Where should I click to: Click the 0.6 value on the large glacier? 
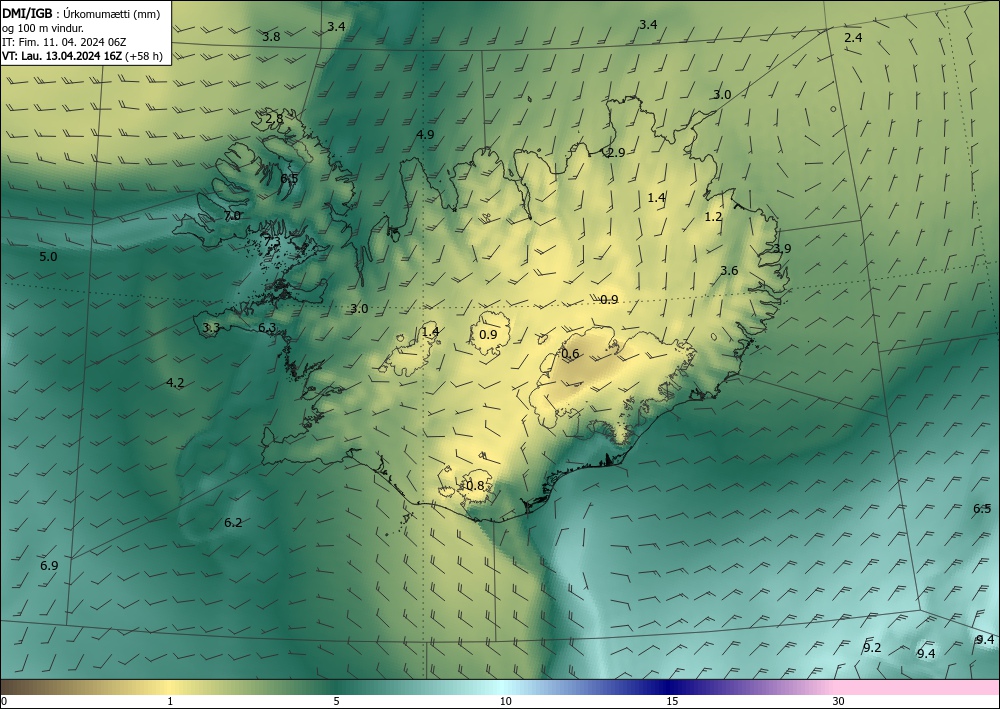(x=570, y=354)
